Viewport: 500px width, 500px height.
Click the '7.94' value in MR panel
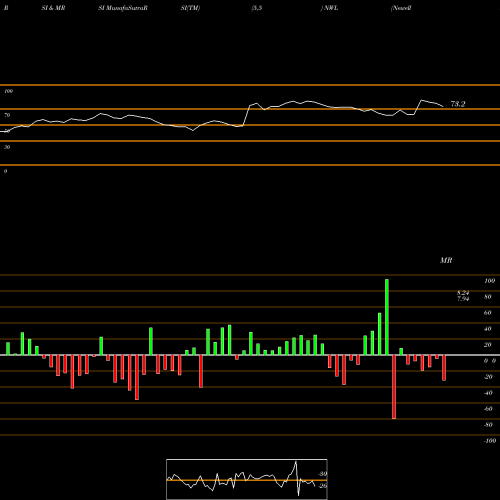(x=463, y=299)
